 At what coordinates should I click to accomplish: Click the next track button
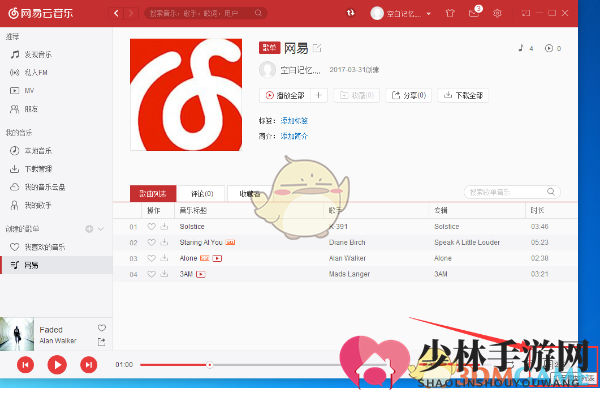tap(88, 365)
